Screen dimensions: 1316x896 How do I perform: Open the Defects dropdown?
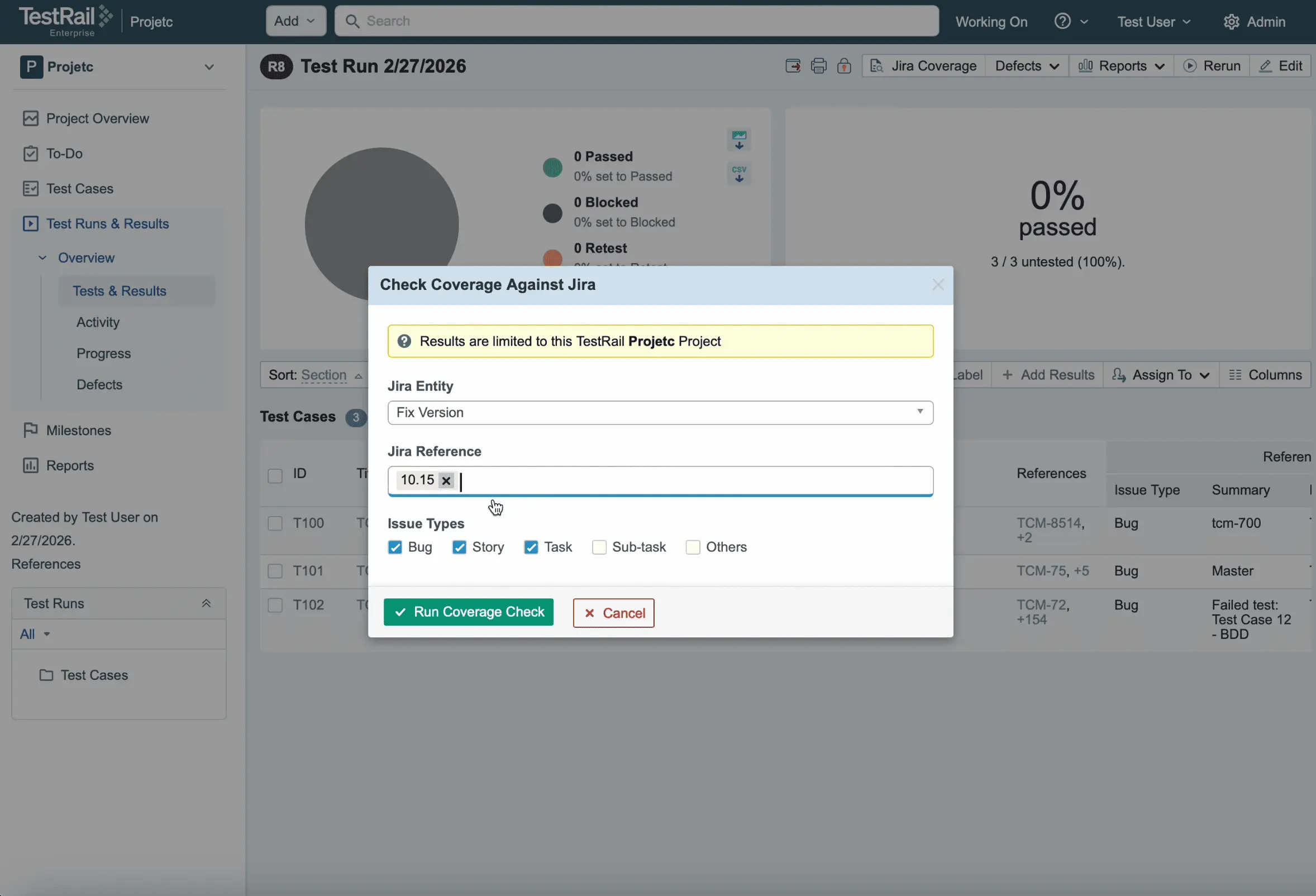(1027, 66)
